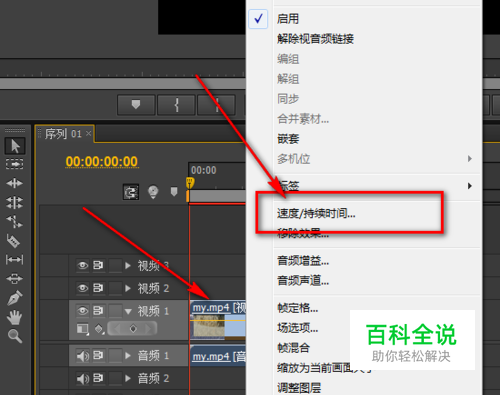Mute speaker toggle of 音频 1 track
This screenshot has height=395, width=500.
pos(83,356)
